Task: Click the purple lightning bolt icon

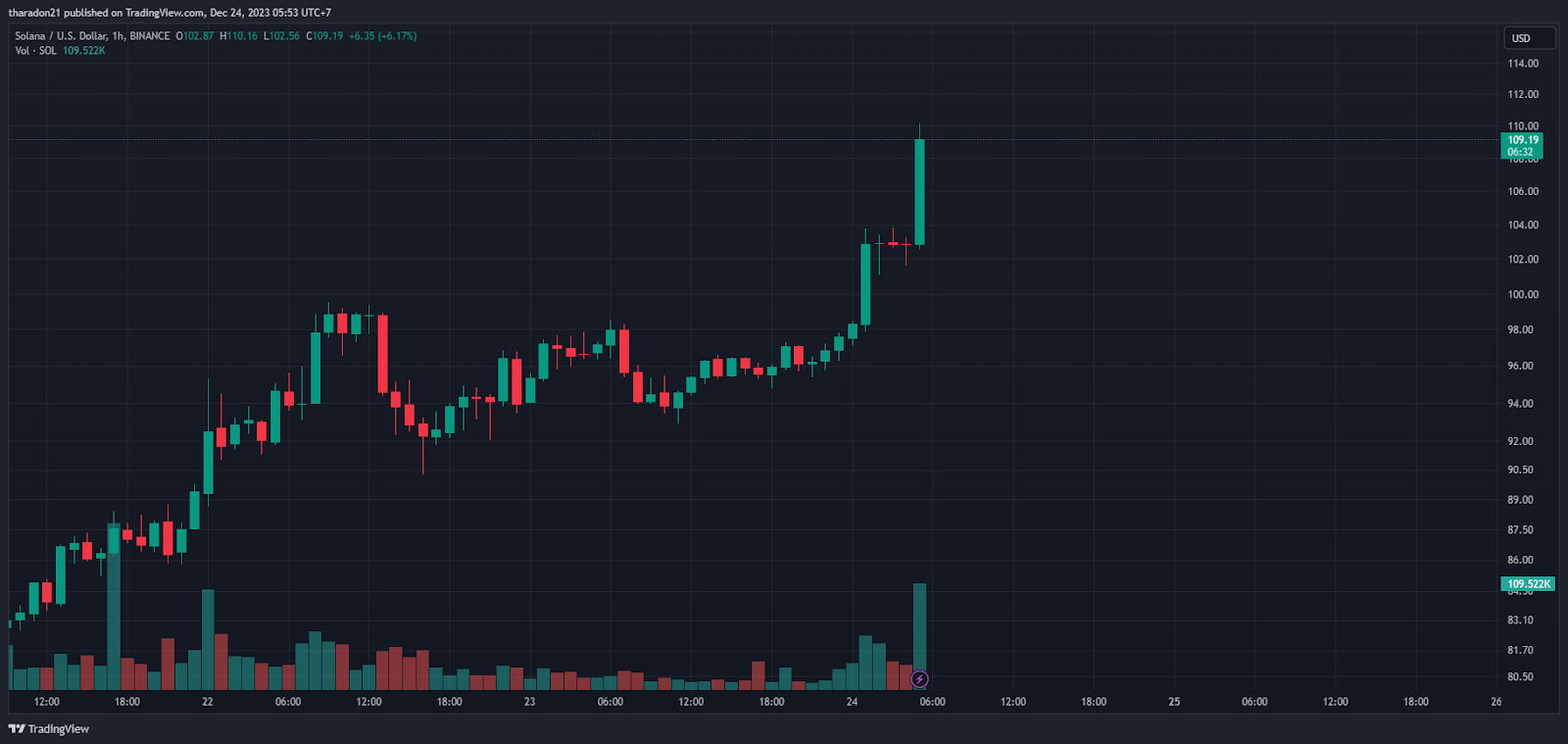Action: tap(919, 678)
